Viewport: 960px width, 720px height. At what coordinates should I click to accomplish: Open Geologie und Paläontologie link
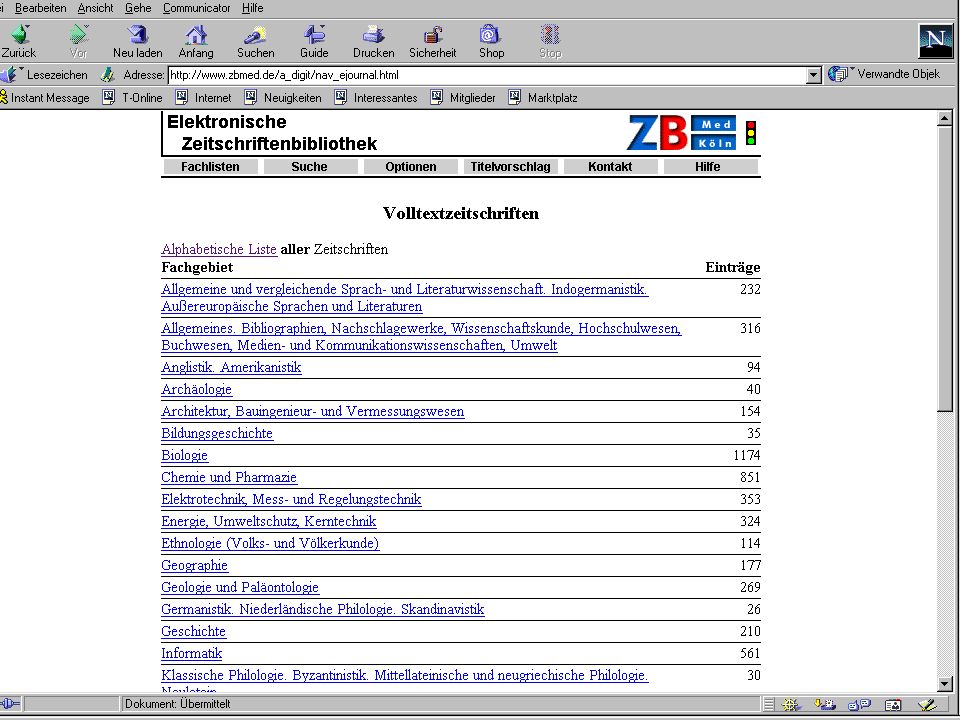(x=240, y=588)
